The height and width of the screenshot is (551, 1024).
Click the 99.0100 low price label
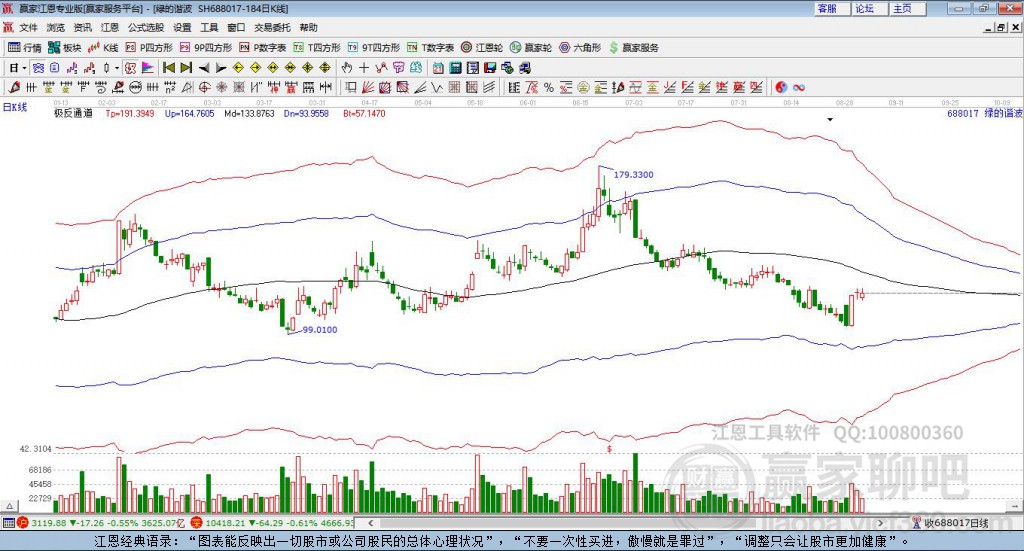pos(319,330)
